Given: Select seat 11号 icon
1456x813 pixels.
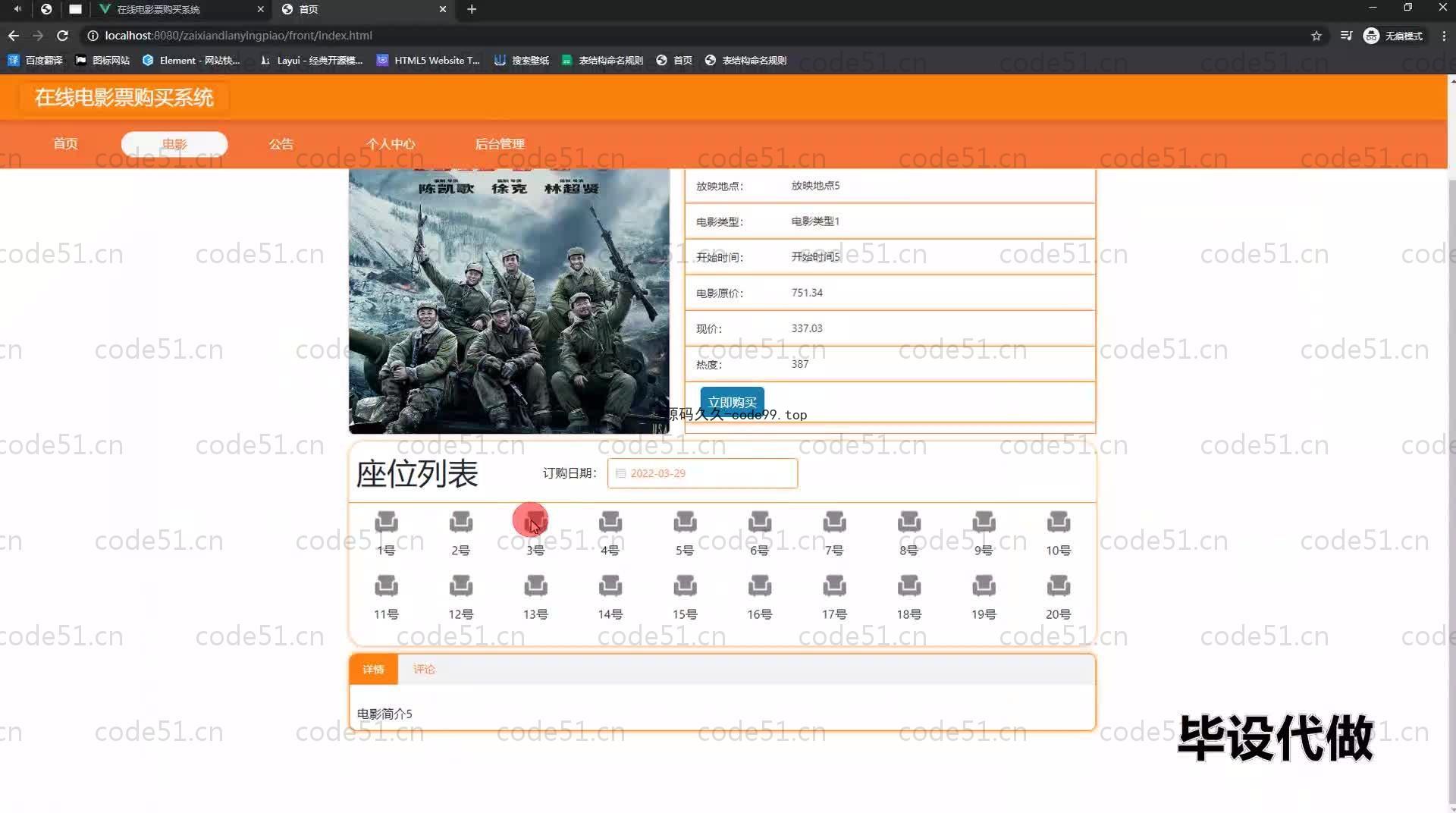Looking at the screenshot, I should pos(386,585).
